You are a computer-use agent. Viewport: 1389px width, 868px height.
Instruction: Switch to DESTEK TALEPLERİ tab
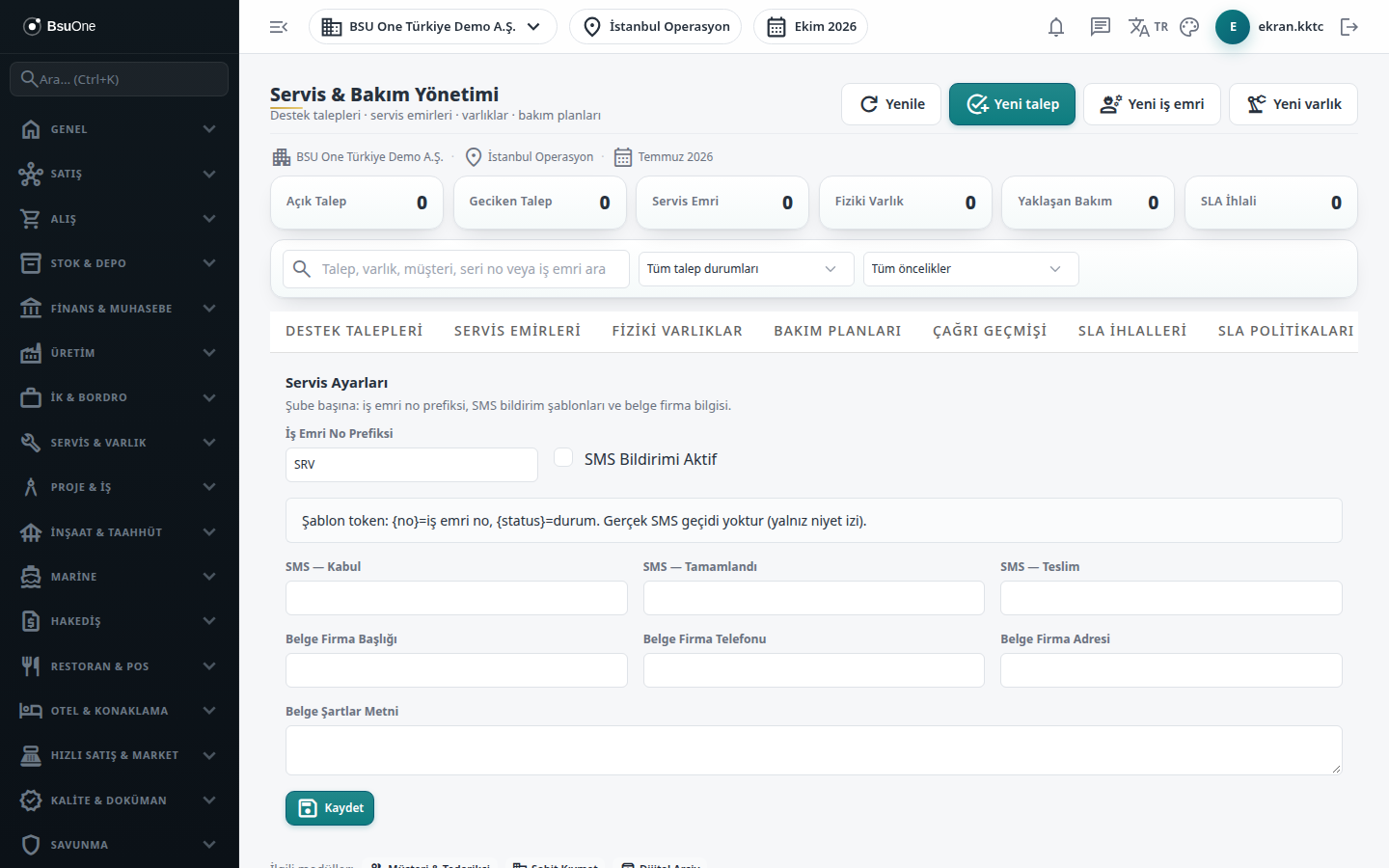tap(354, 331)
